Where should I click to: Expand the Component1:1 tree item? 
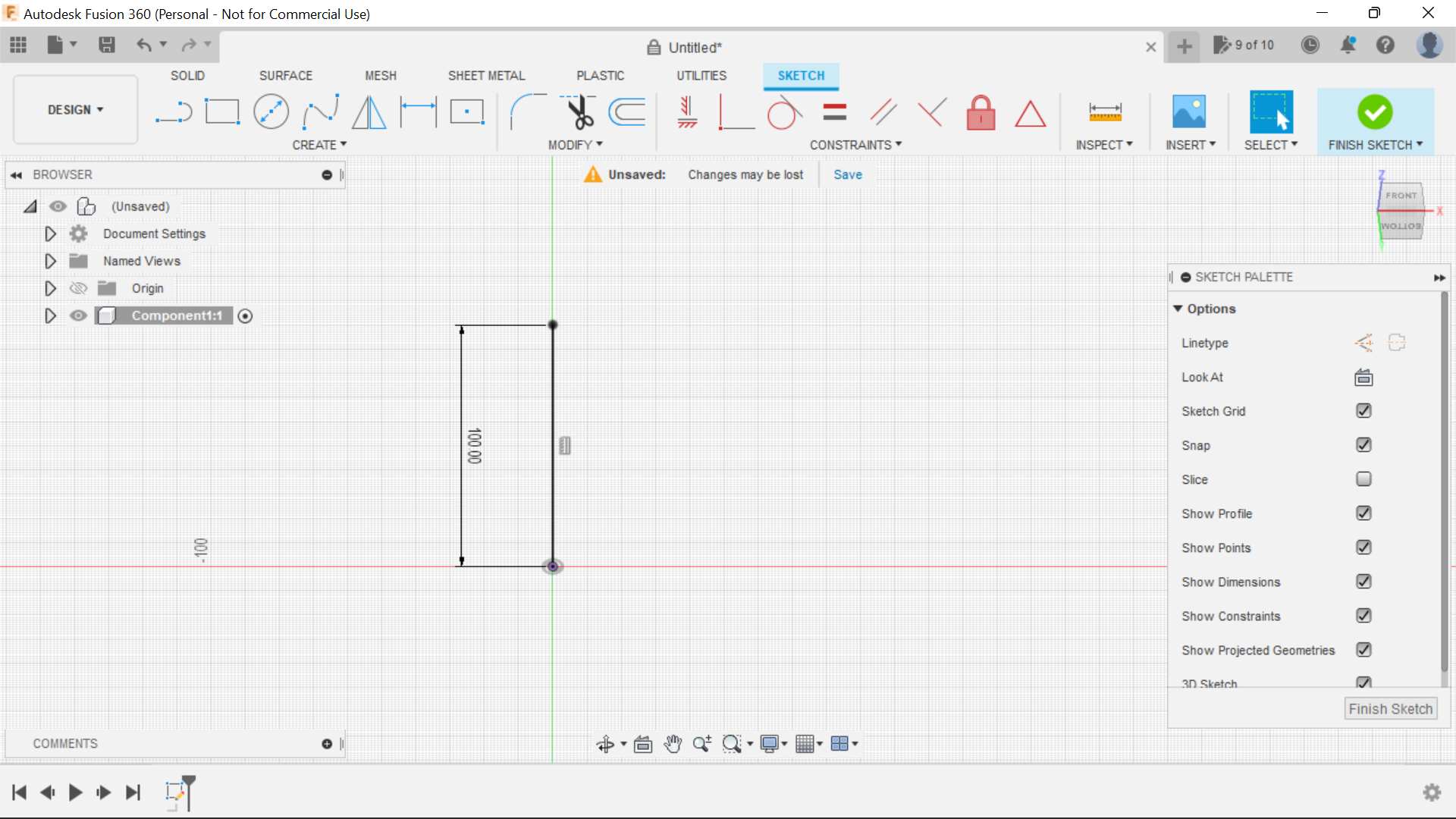[x=50, y=315]
